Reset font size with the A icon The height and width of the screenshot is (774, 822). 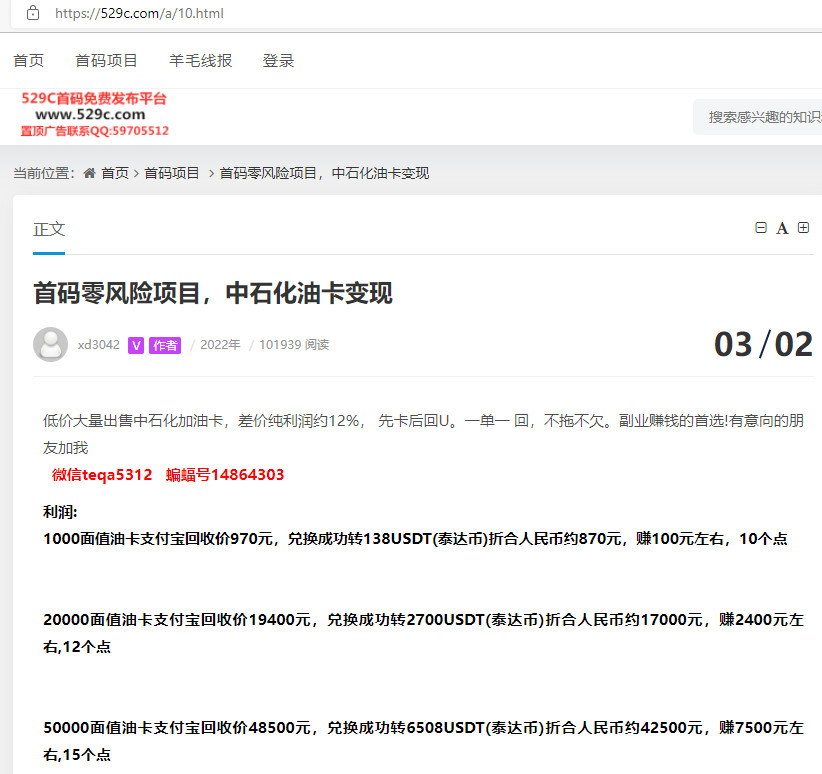[x=782, y=228]
